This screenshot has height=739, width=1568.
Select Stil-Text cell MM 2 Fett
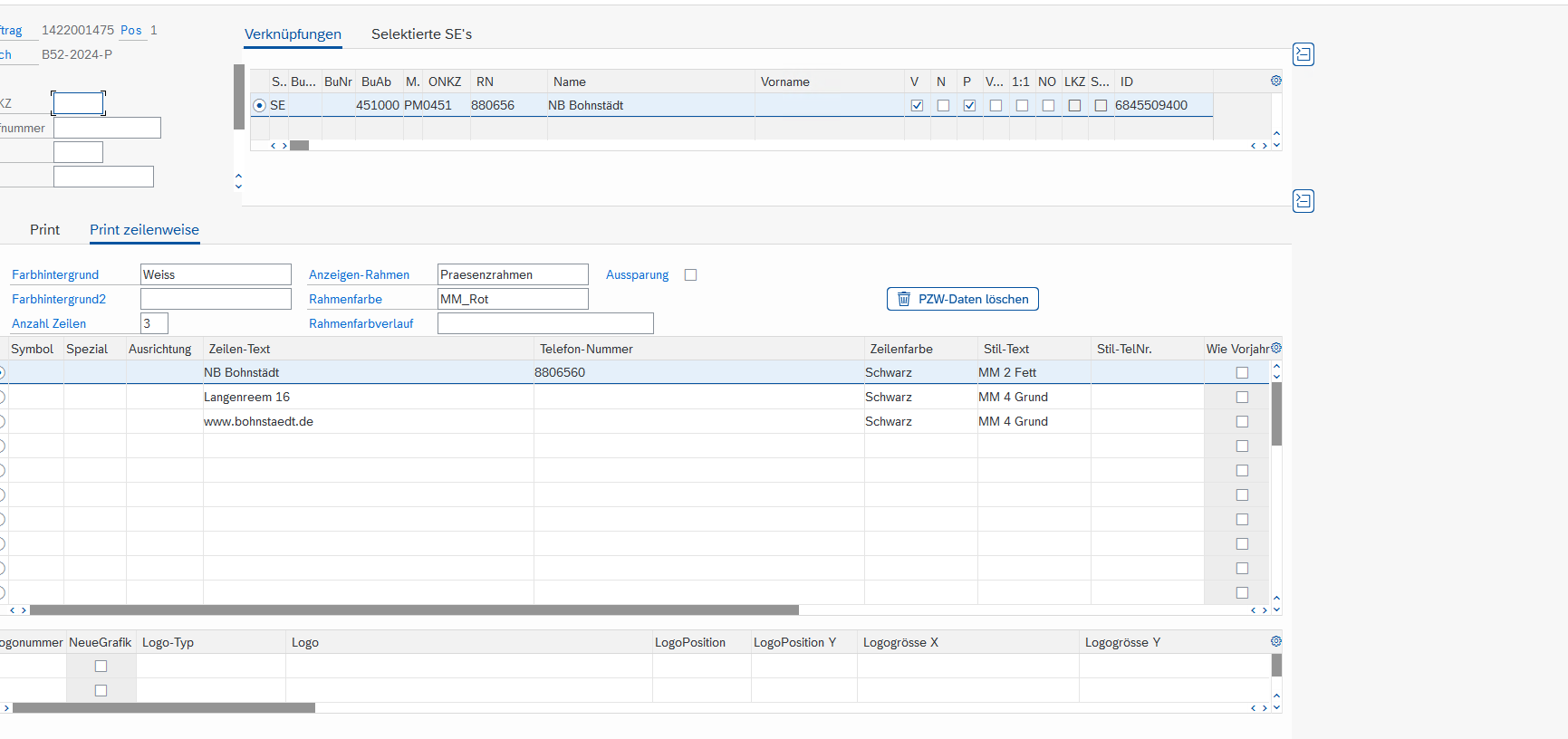tap(1034, 372)
